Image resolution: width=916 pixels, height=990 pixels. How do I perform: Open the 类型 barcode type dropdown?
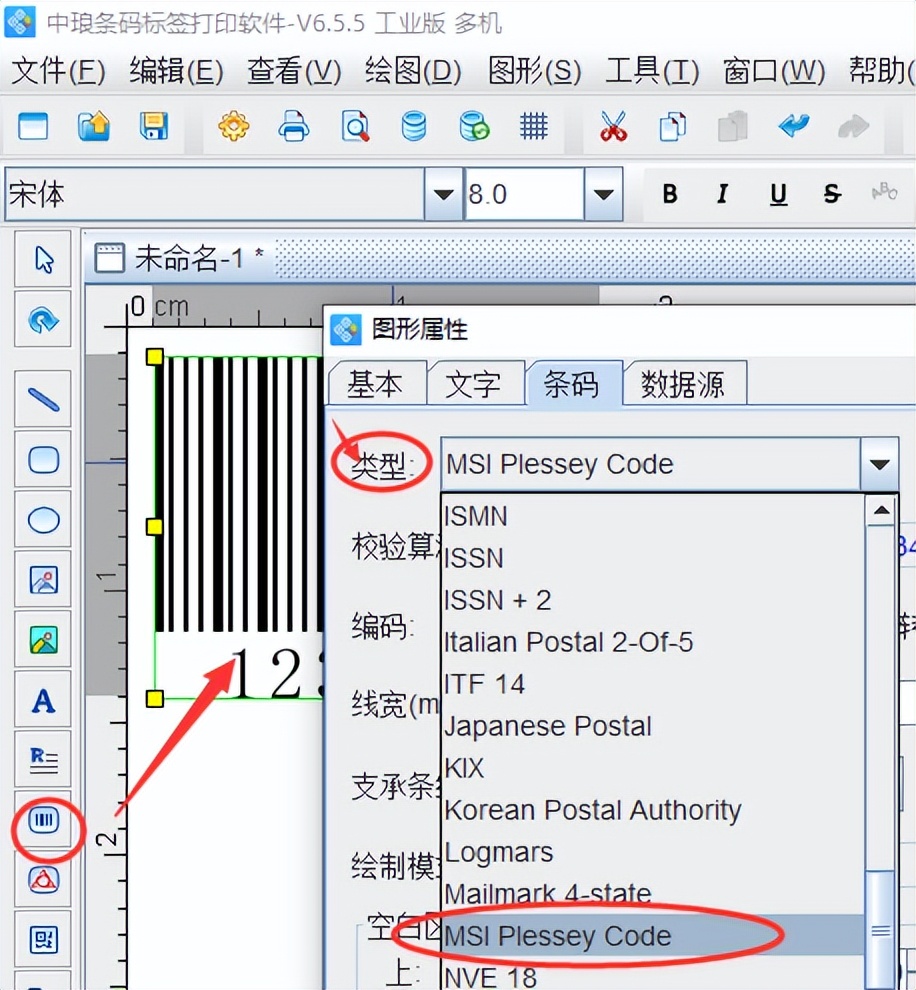pos(879,464)
